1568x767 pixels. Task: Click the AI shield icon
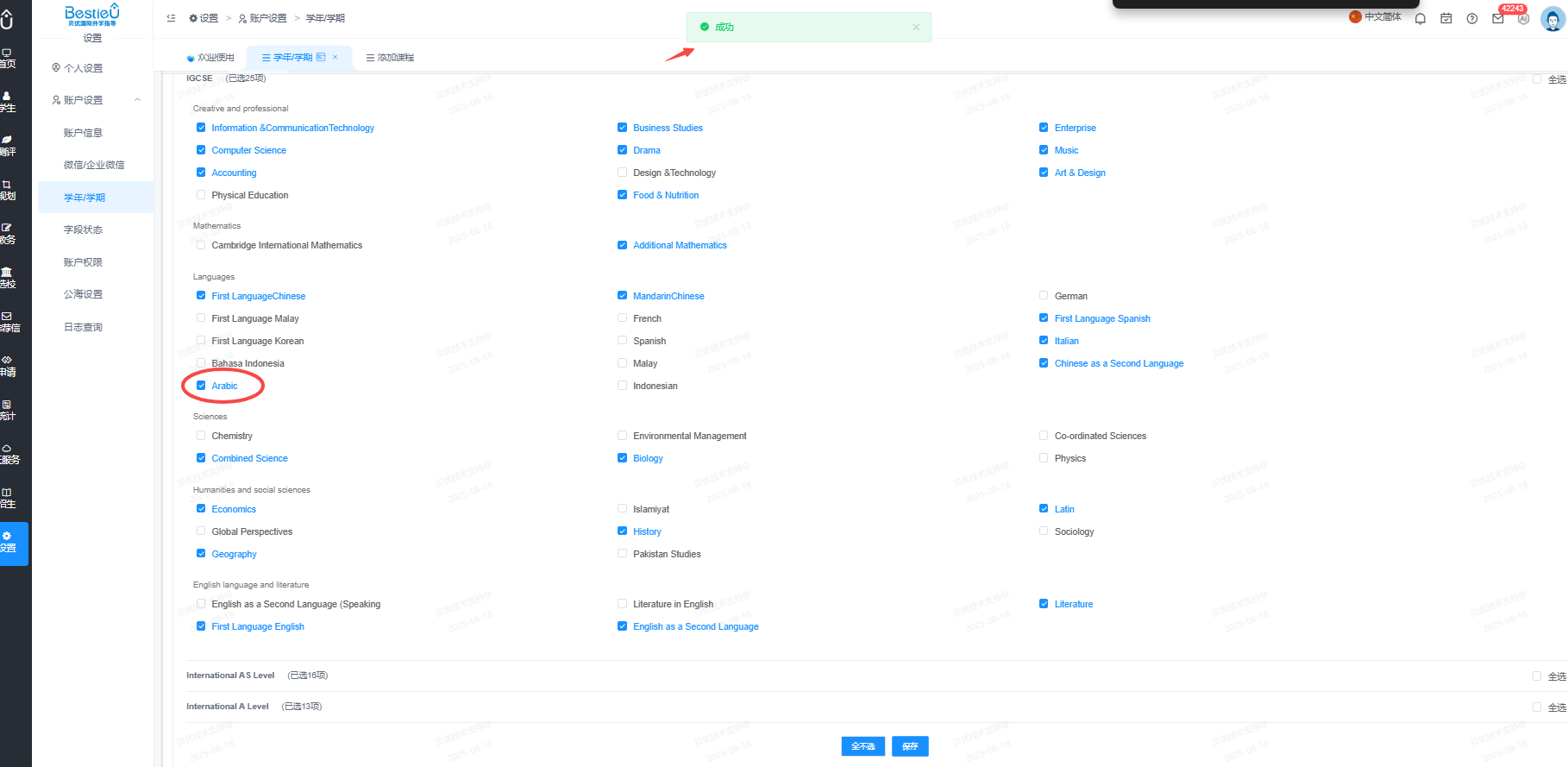coord(1524,18)
